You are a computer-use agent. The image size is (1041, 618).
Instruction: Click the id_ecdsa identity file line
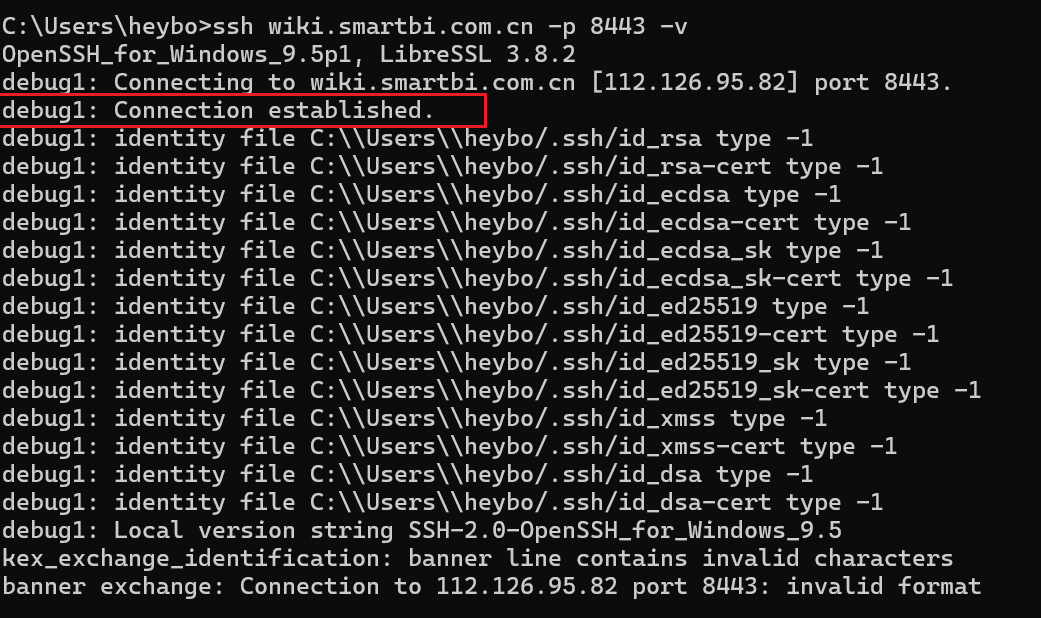coord(421,194)
